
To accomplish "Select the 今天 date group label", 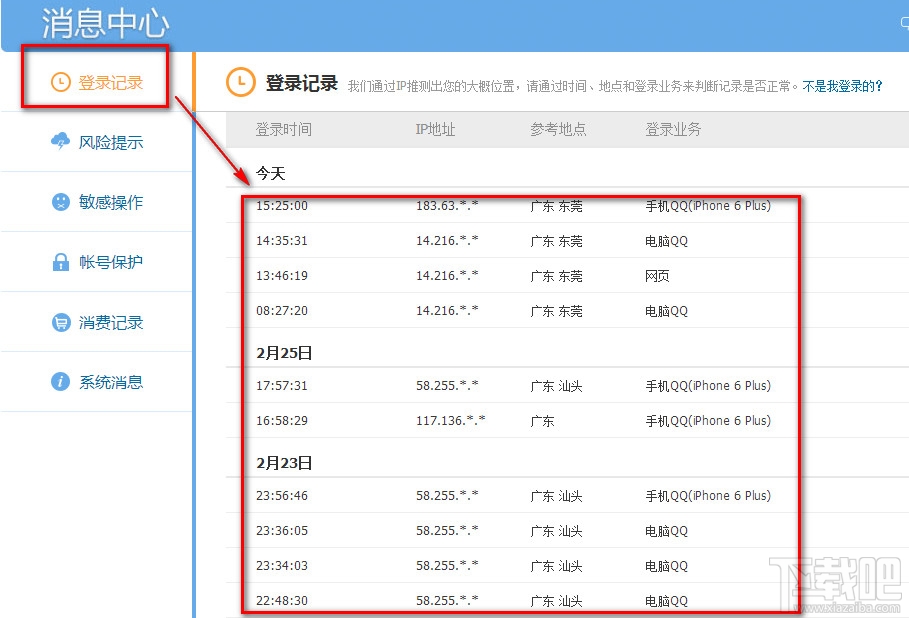I will [271, 173].
